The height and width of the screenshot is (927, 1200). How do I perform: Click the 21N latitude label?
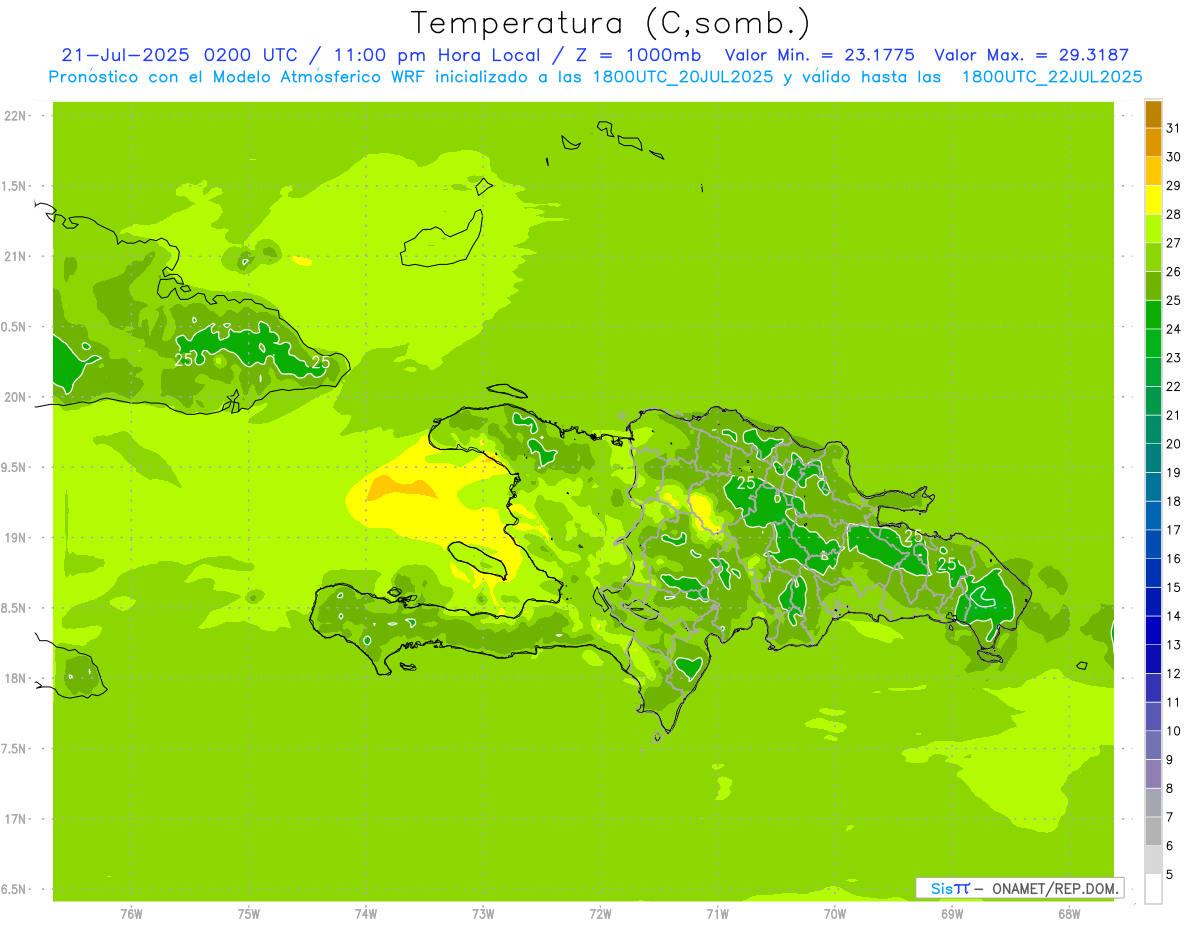(14, 257)
